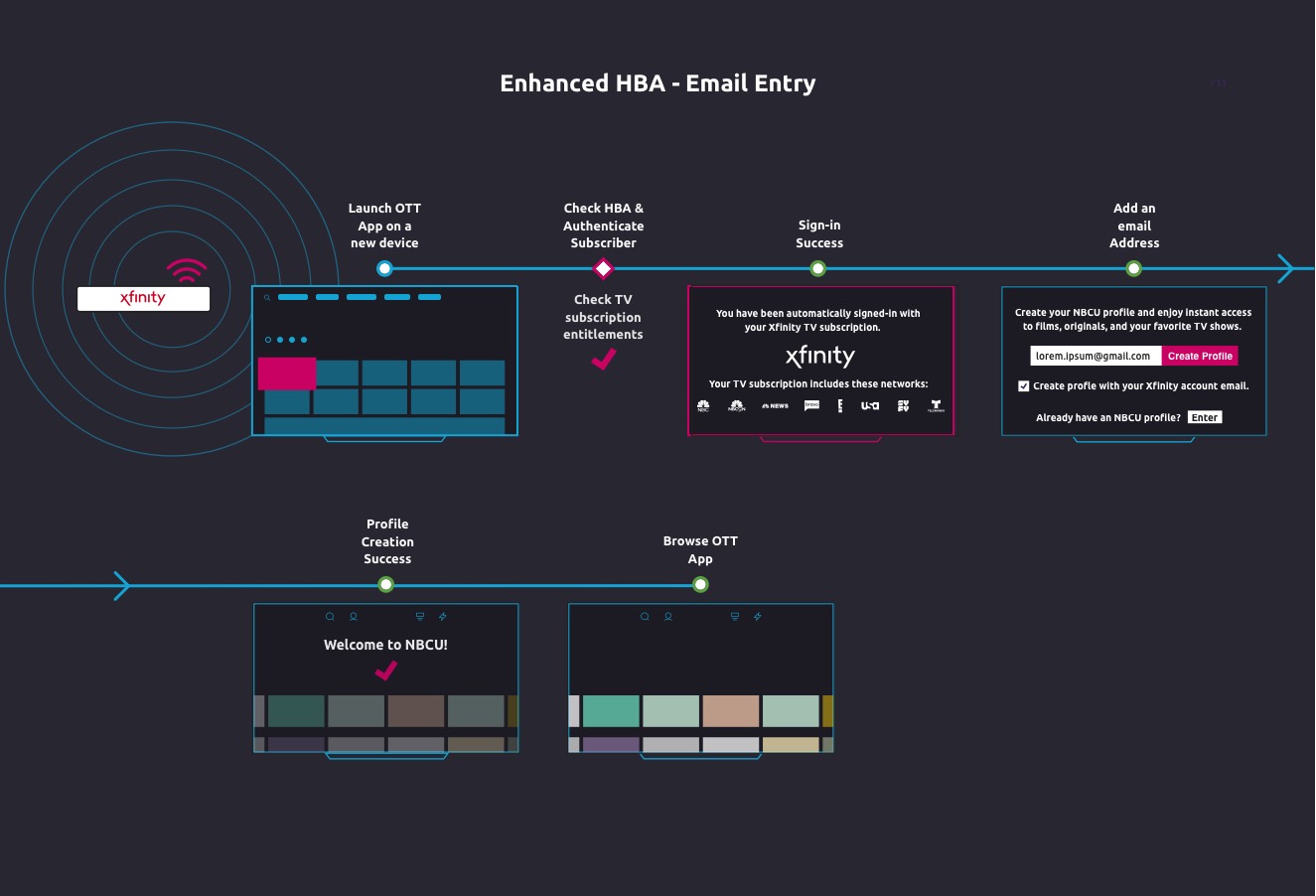Click the pink Wi-Fi signal icon

pyautogui.click(x=187, y=271)
